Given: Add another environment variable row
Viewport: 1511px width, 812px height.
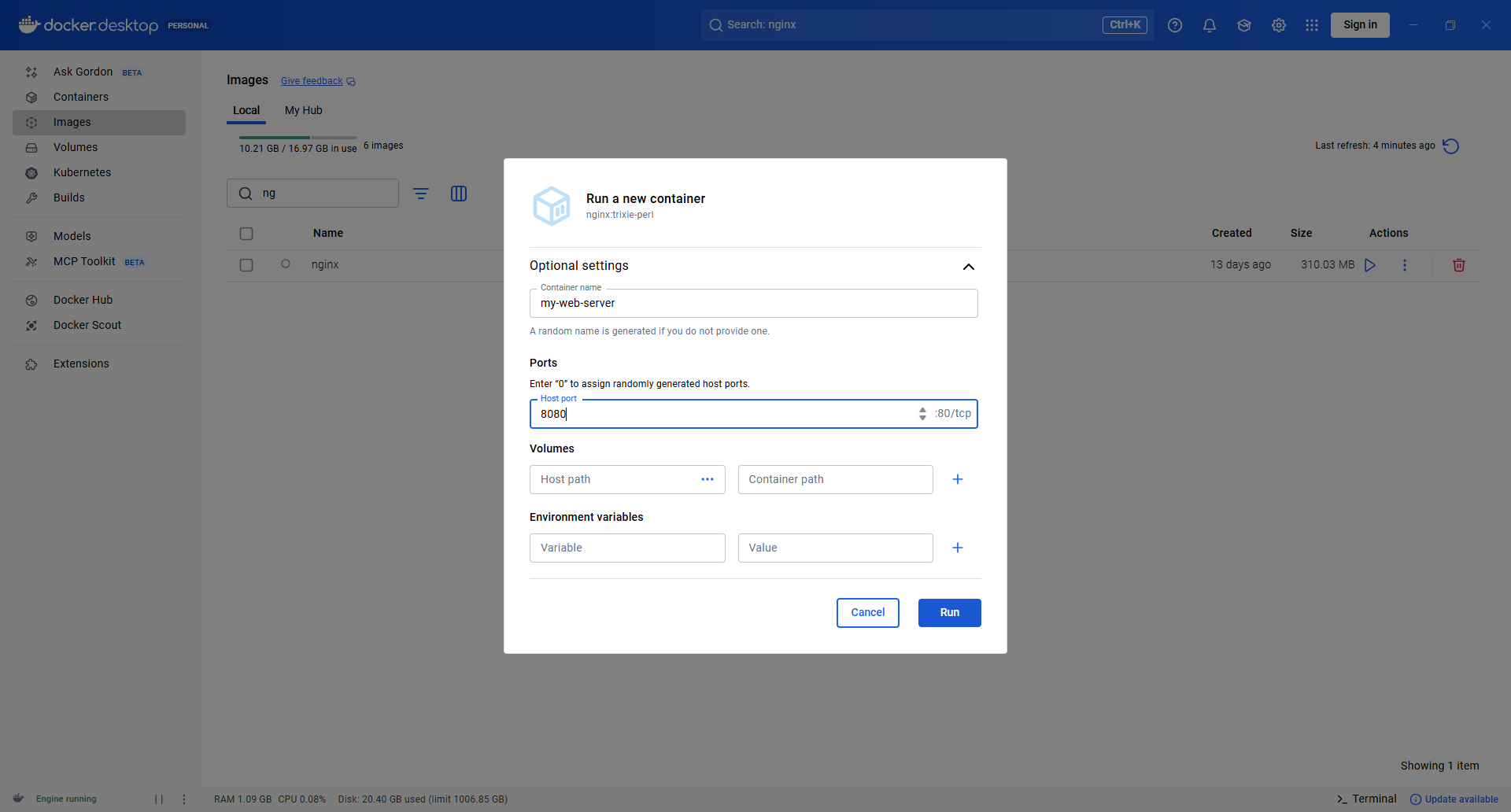Looking at the screenshot, I should tap(958, 548).
